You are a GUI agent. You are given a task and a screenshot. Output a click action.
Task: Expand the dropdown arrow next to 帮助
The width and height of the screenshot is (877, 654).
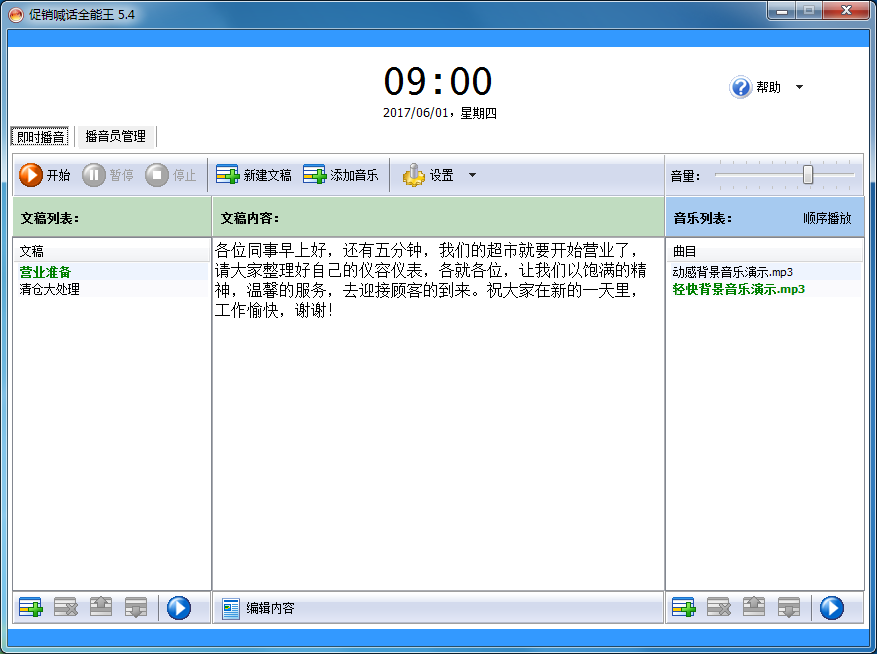coord(797,87)
